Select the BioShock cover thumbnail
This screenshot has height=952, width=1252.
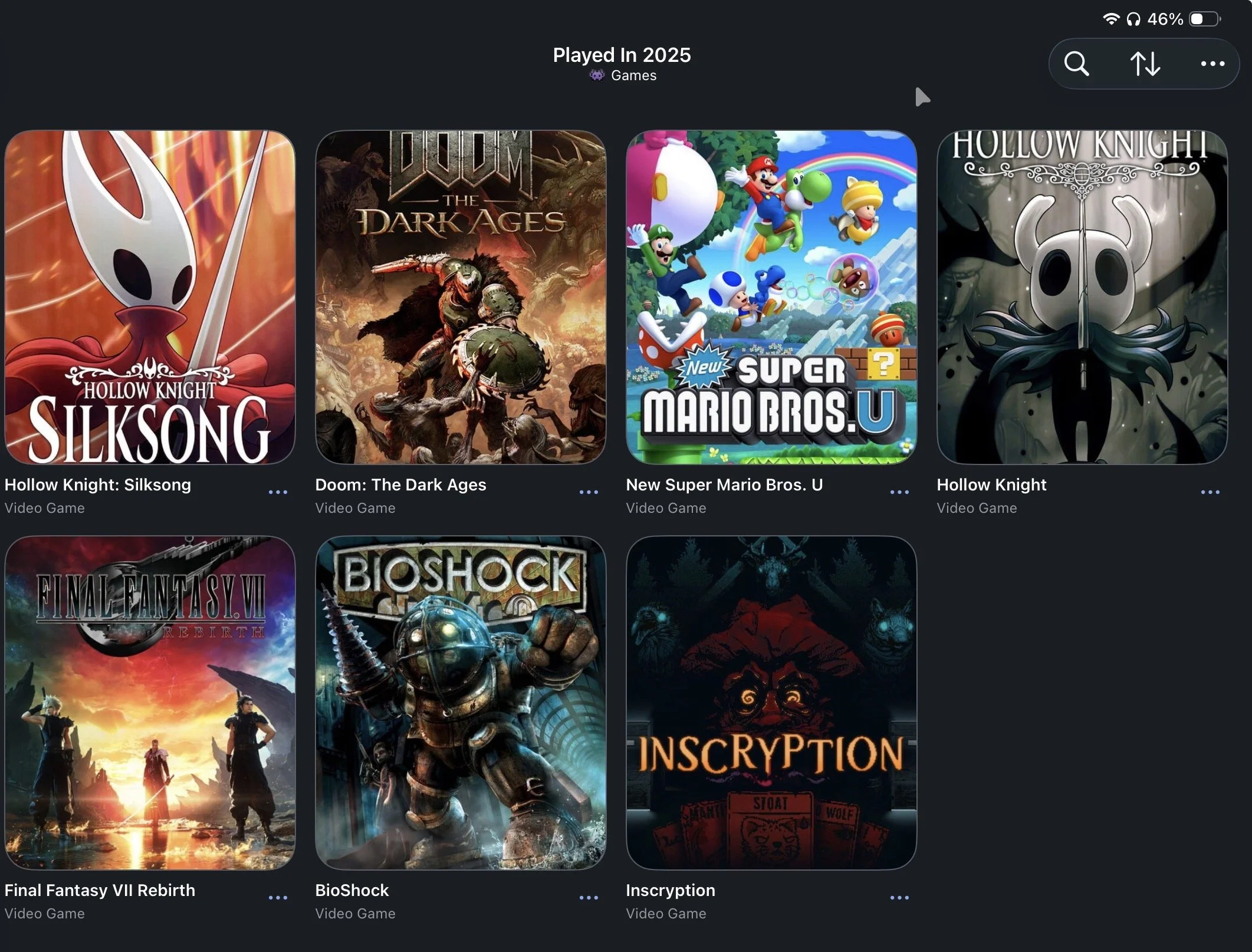[x=461, y=703]
